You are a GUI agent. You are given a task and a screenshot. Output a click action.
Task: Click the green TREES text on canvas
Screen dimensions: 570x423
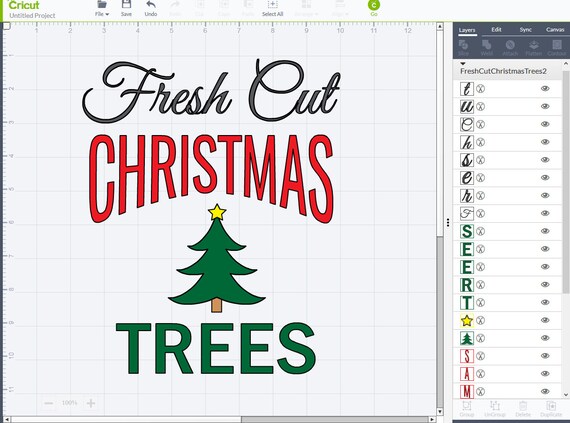(x=216, y=348)
